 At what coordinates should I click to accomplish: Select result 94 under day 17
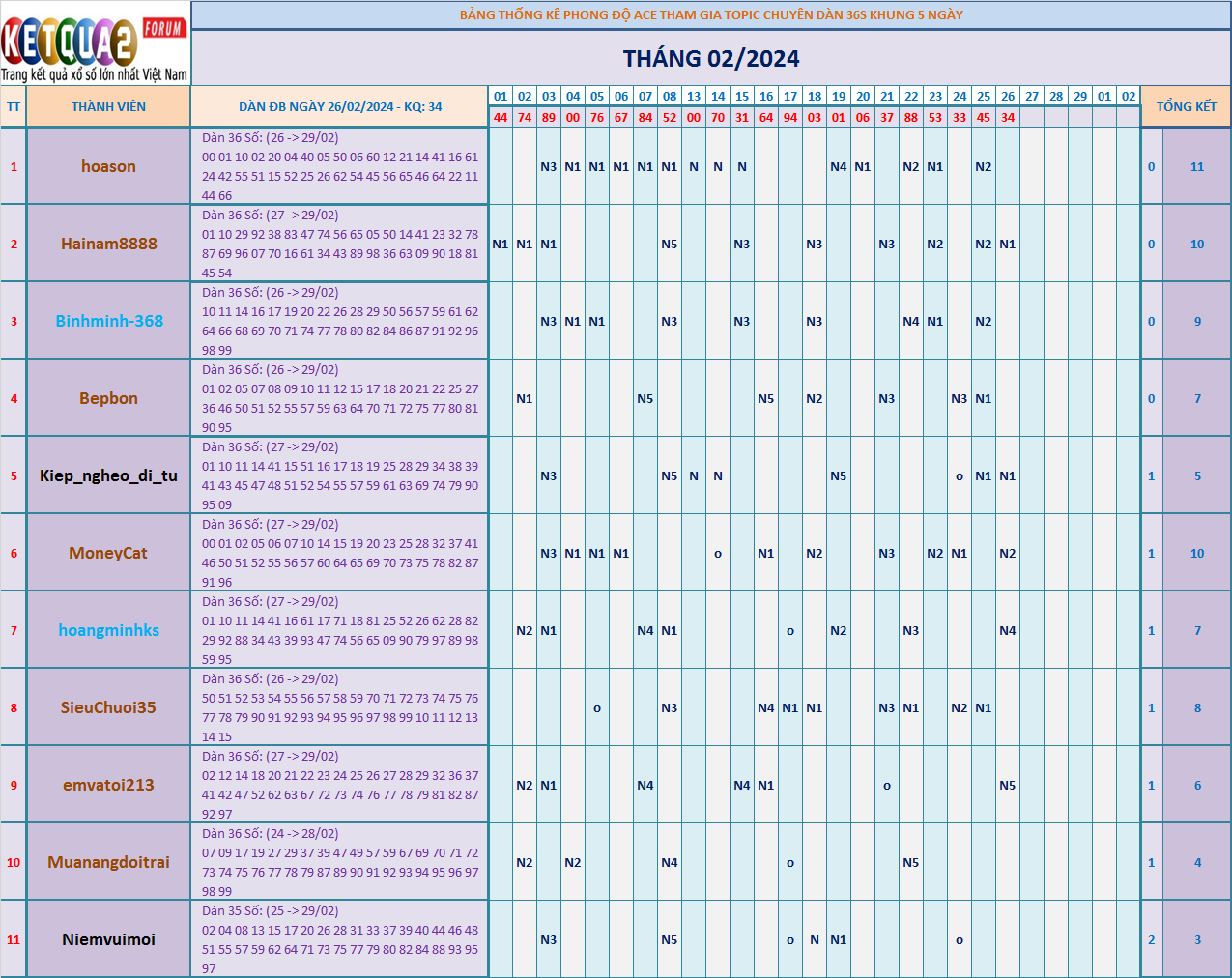790,117
